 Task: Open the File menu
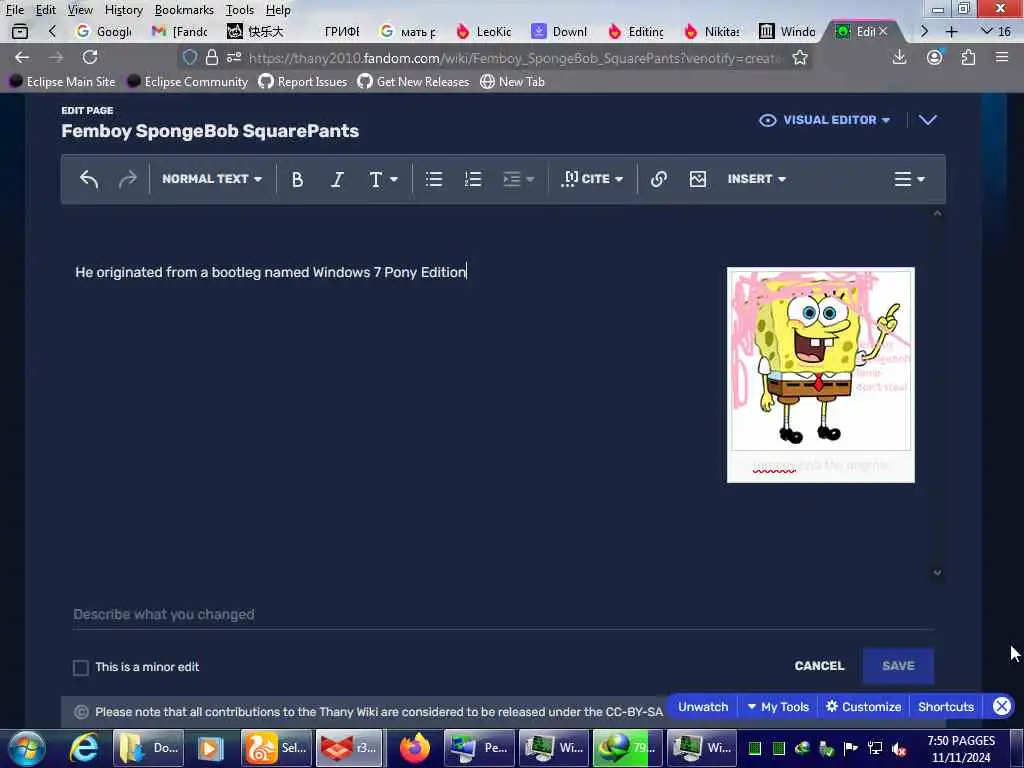pyautogui.click(x=14, y=10)
